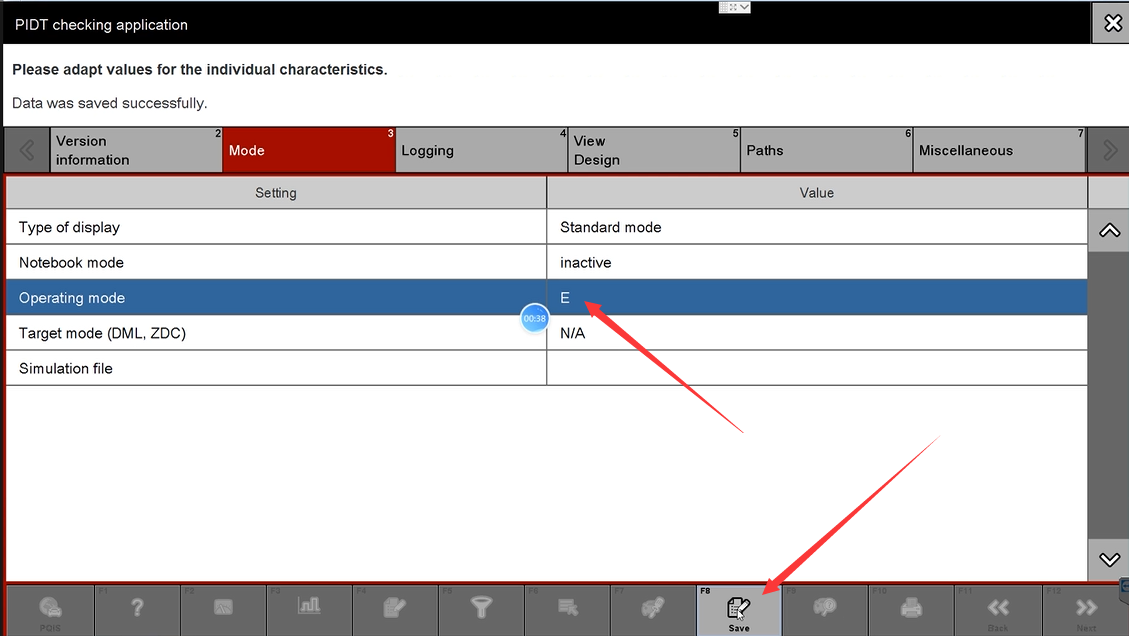Click the Simulation file value cell

(x=816, y=369)
